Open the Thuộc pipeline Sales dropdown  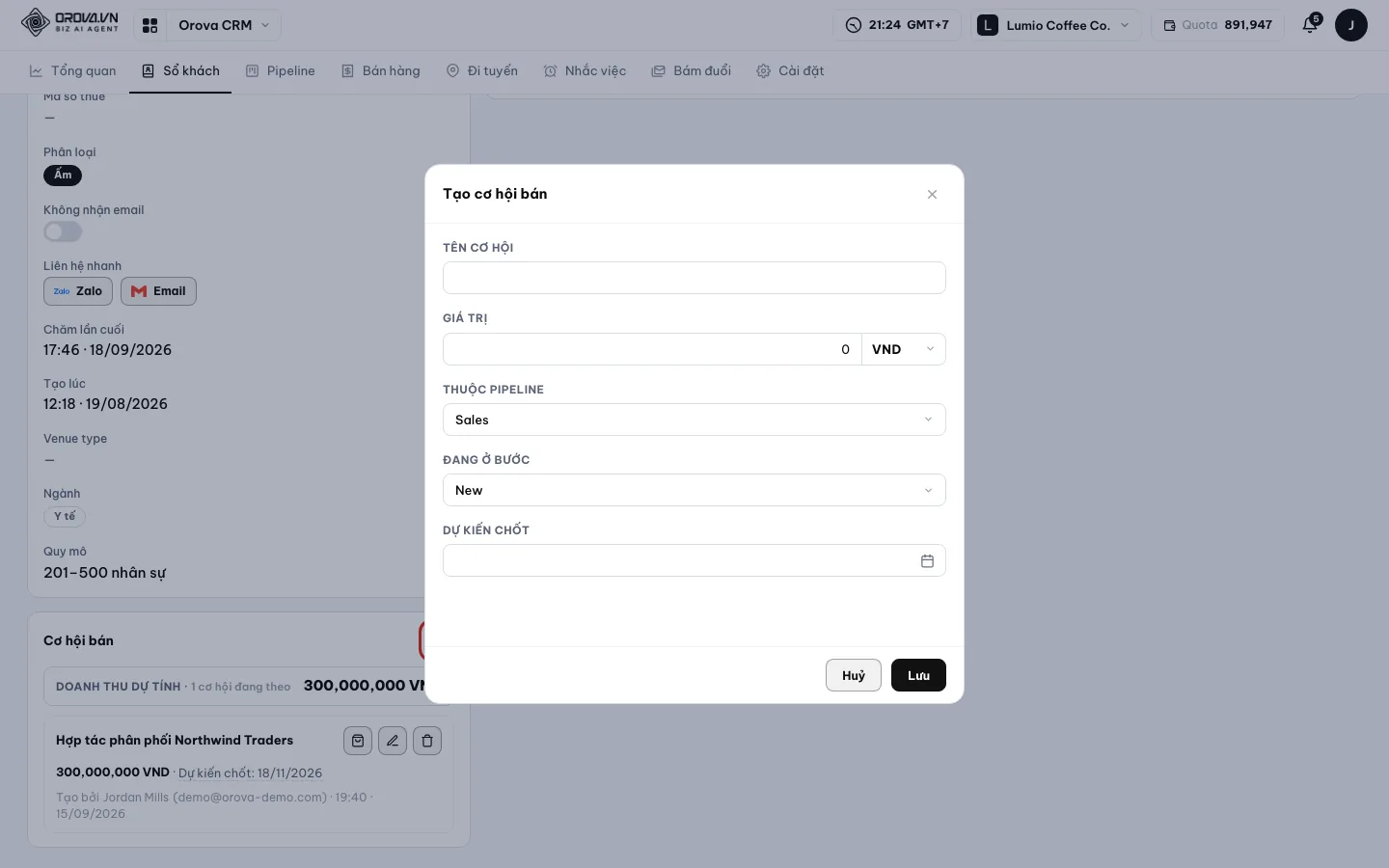pos(694,420)
